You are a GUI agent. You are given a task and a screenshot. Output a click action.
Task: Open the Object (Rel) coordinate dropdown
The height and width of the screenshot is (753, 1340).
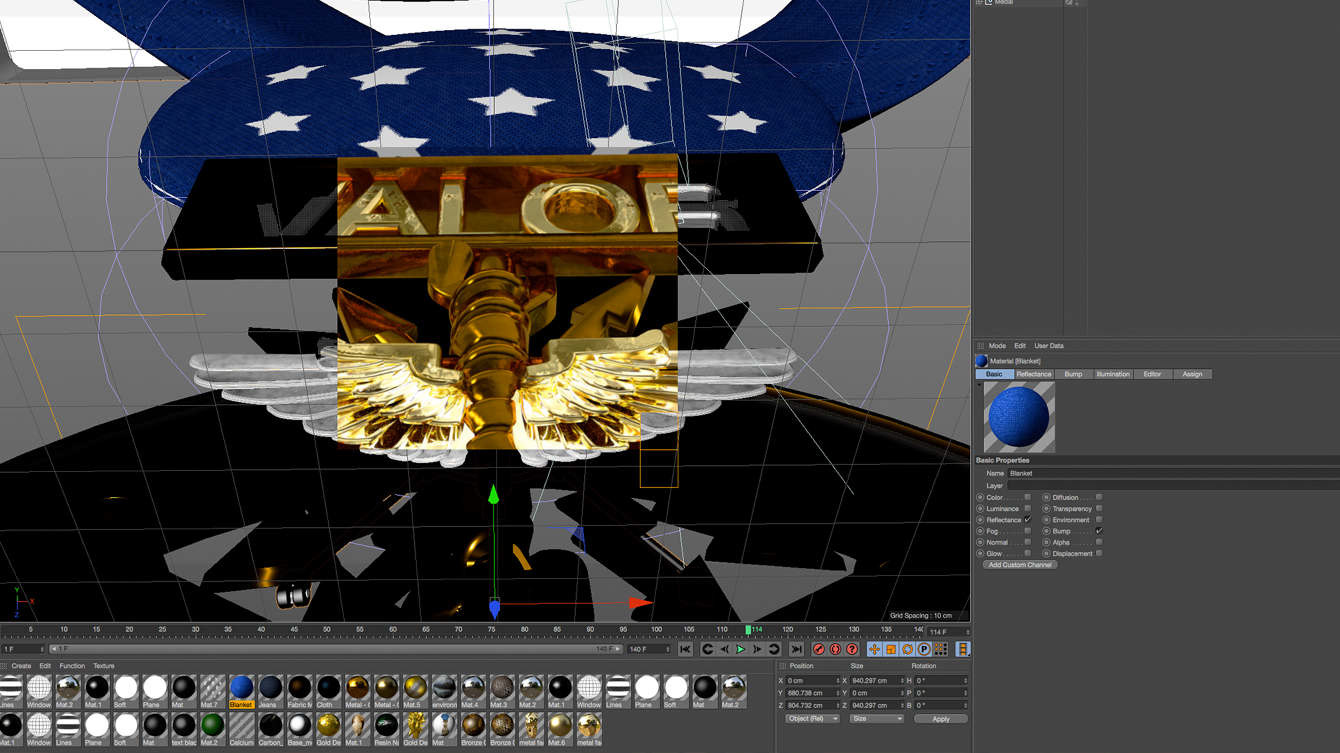coord(812,719)
